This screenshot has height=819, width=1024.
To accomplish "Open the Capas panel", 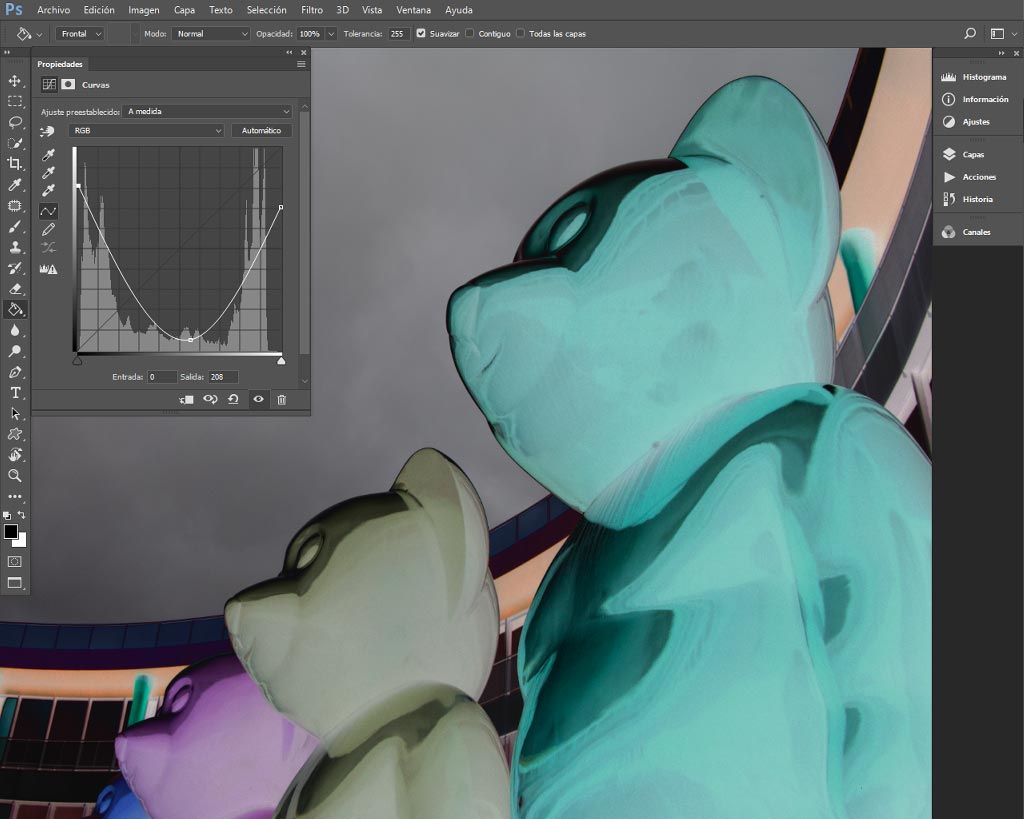I will (x=964, y=154).
